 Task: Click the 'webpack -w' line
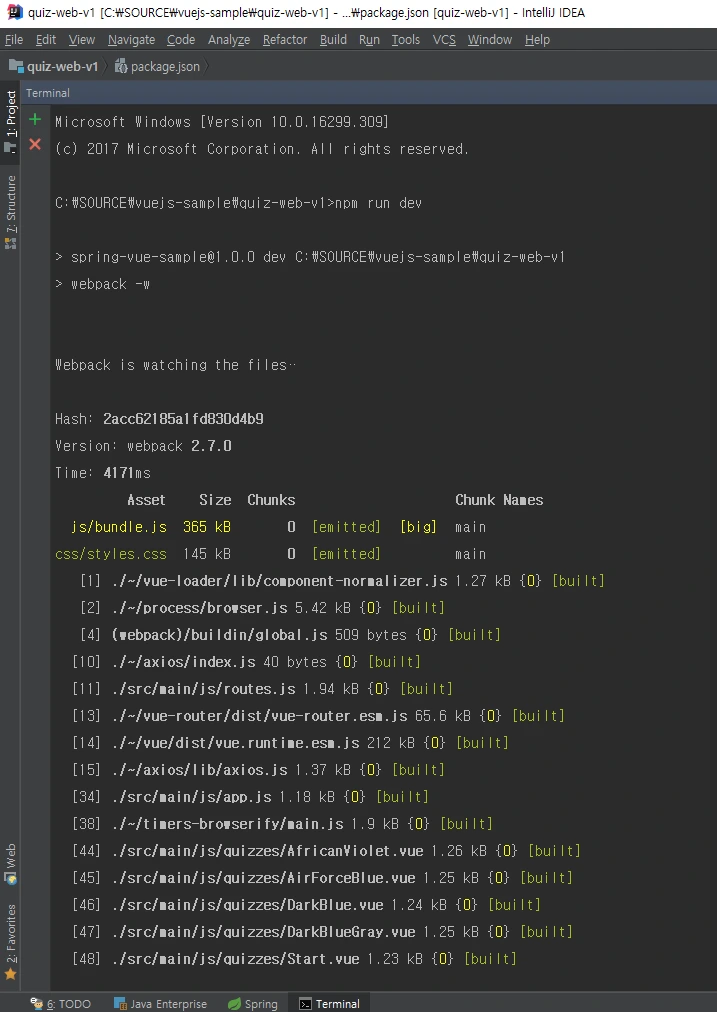[x=103, y=284]
